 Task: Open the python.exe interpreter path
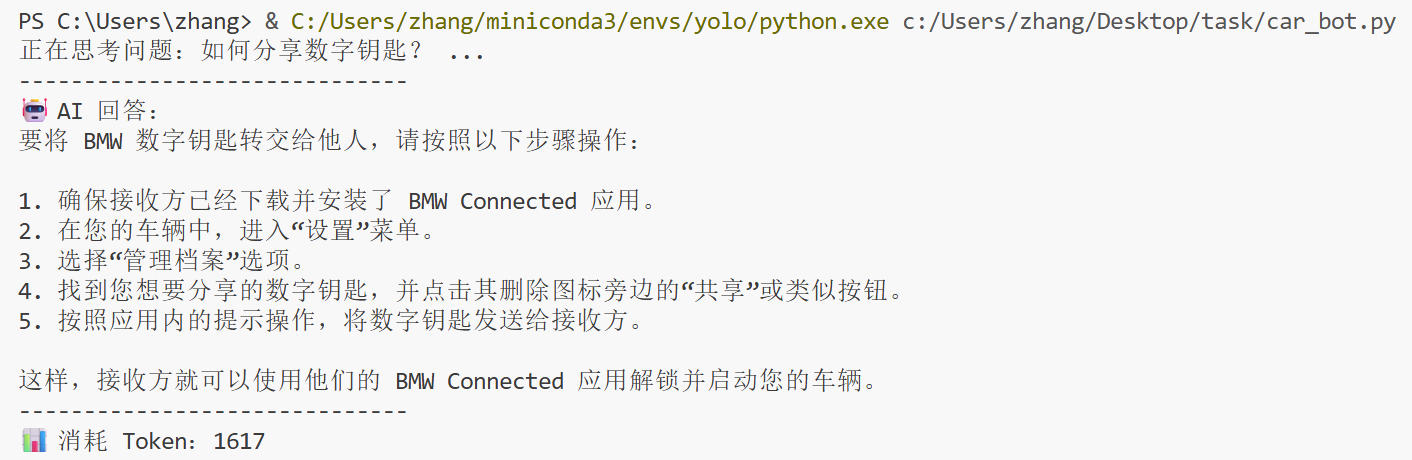[x=589, y=22]
